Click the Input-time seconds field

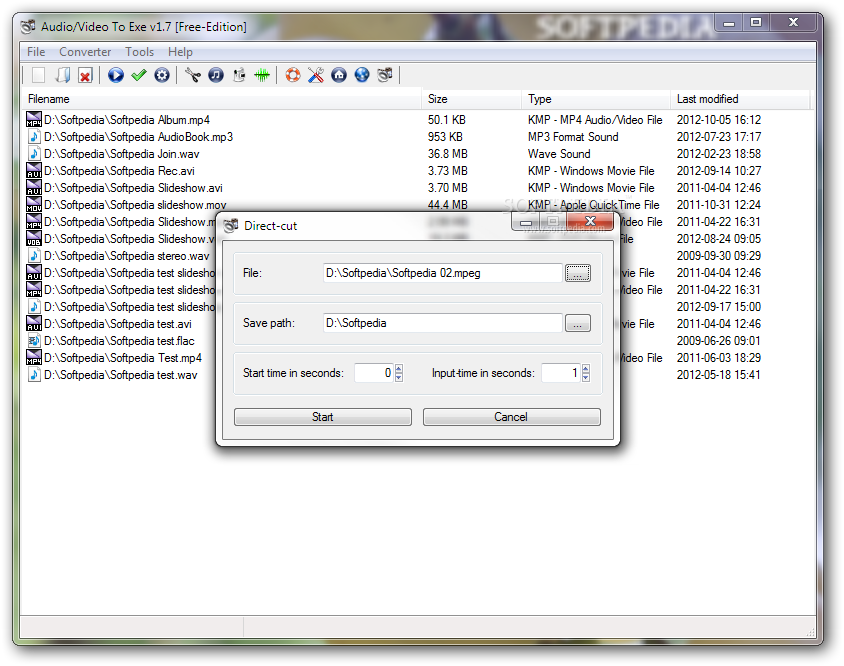coord(561,373)
